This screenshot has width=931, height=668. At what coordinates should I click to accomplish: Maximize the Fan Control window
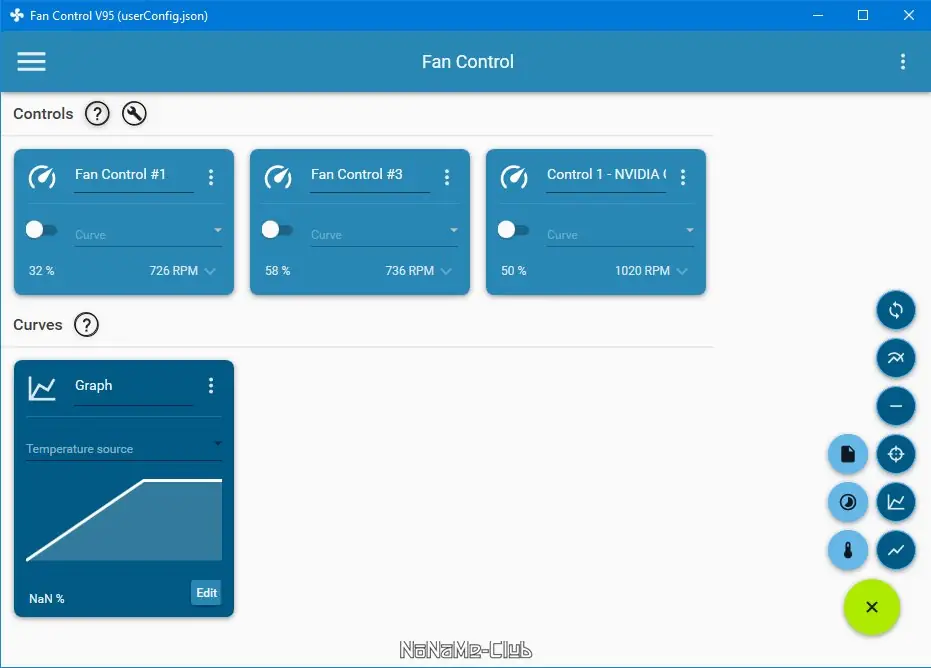pyautogui.click(x=863, y=15)
